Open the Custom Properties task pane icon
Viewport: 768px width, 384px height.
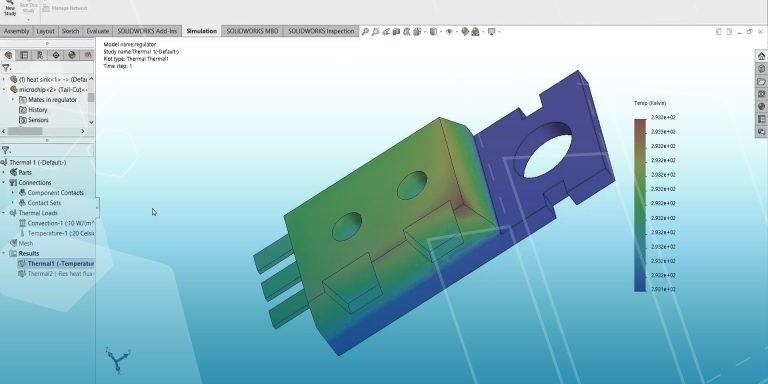761,119
